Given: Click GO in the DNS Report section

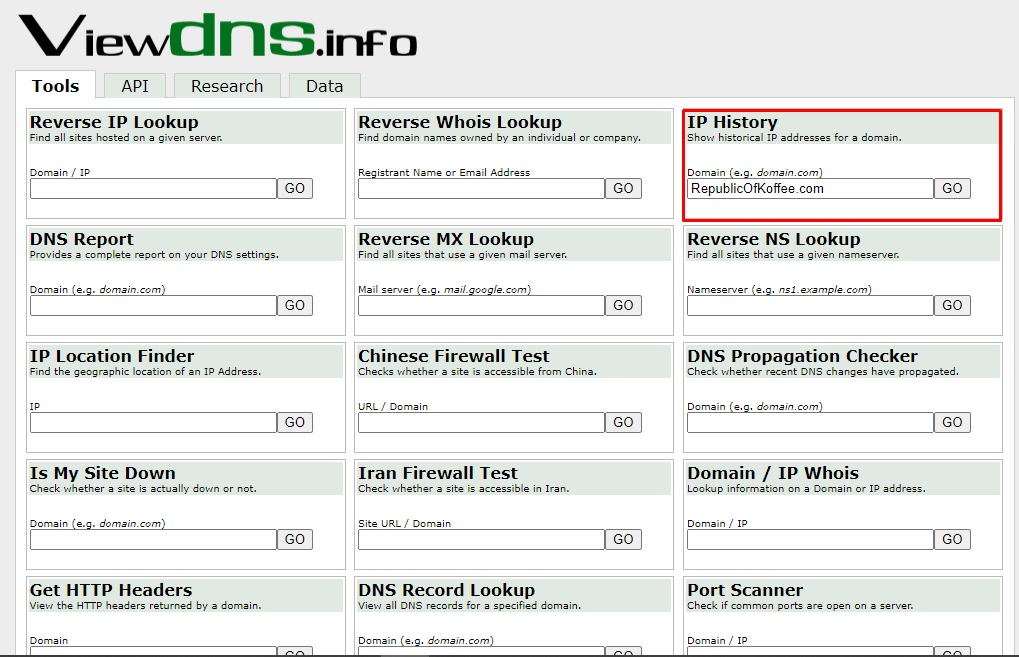Looking at the screenshot, I should coord(294,305).
